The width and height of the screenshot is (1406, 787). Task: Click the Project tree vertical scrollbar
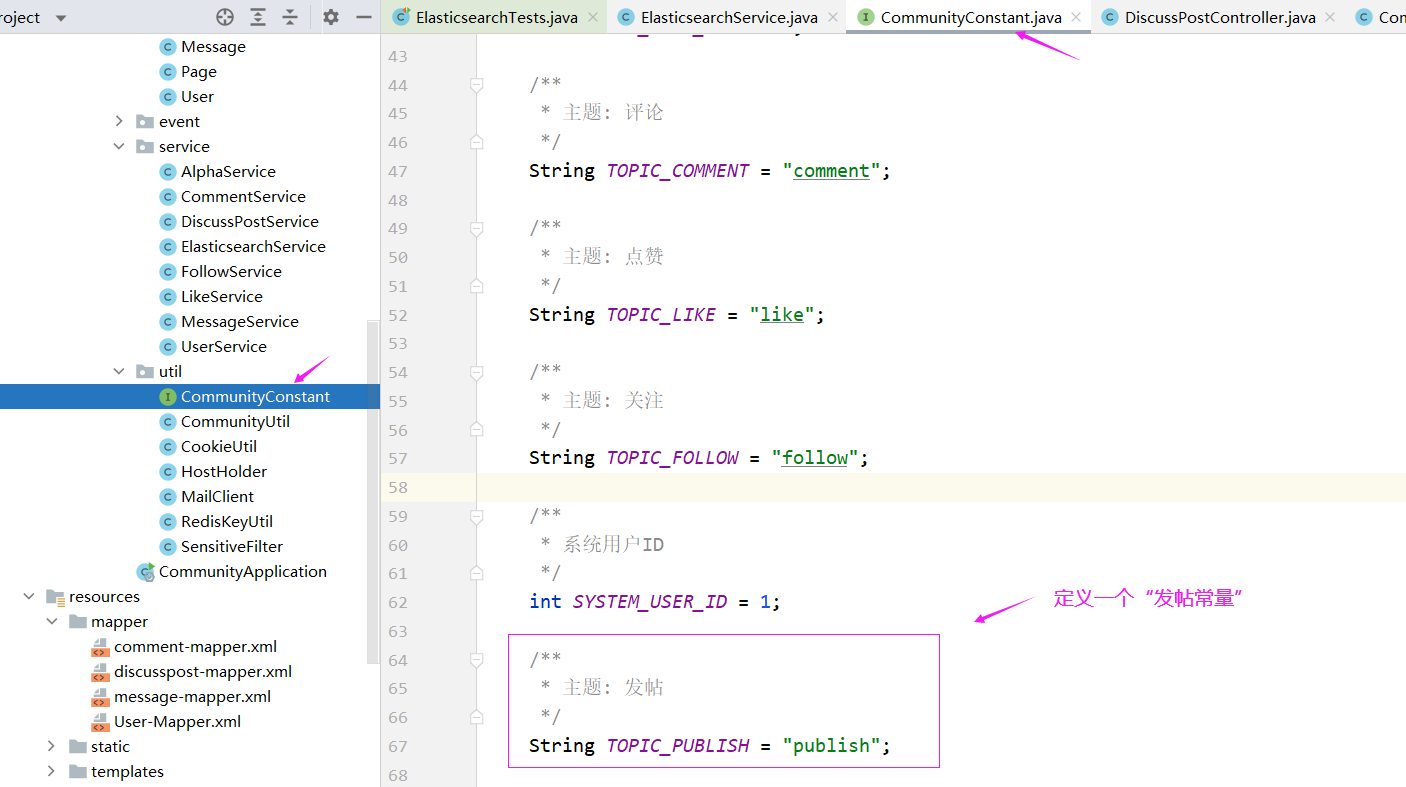[373, 493]
